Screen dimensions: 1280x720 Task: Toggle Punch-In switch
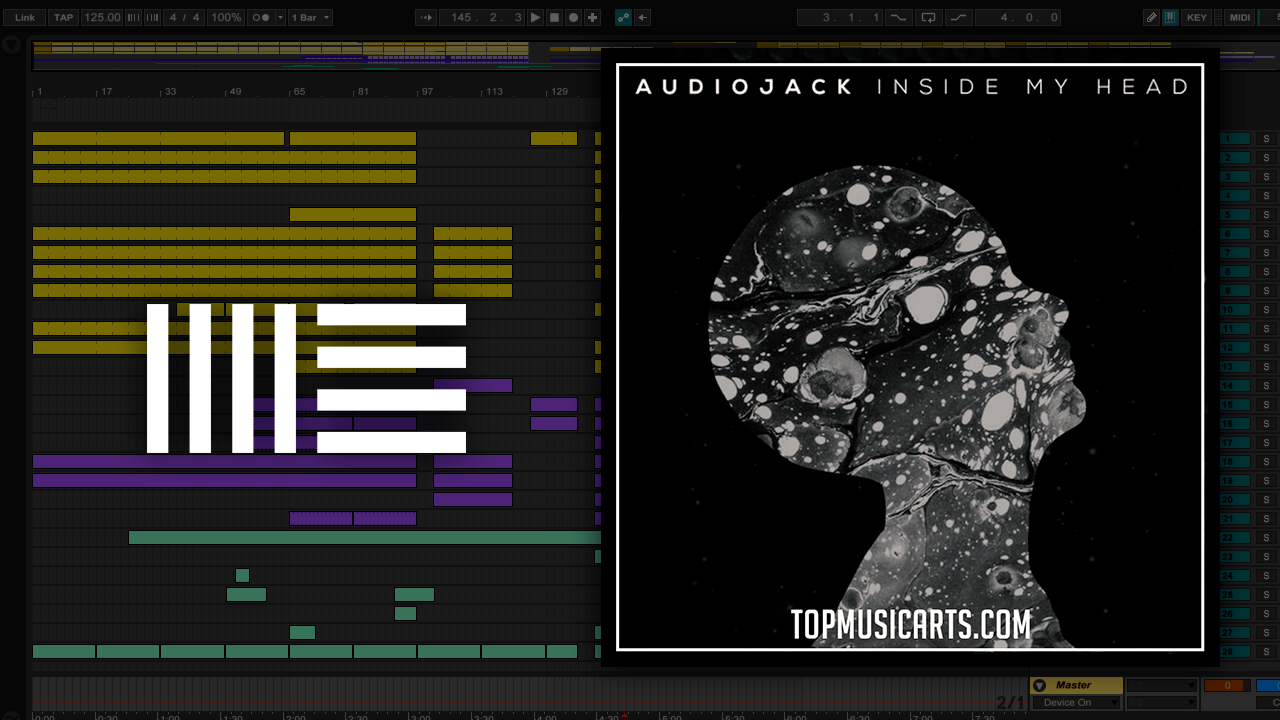(898, 17)
